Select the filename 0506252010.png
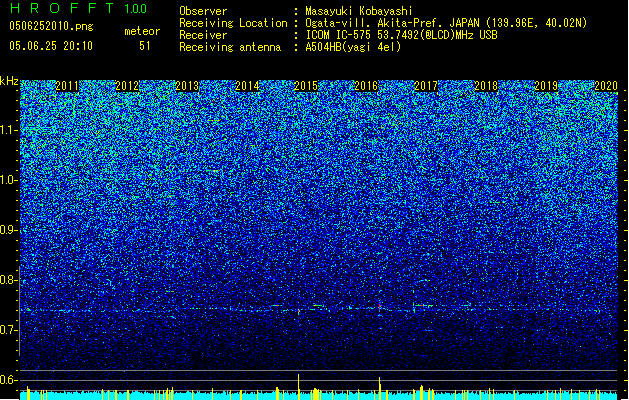Screen dimensions: 629x400 51,26
